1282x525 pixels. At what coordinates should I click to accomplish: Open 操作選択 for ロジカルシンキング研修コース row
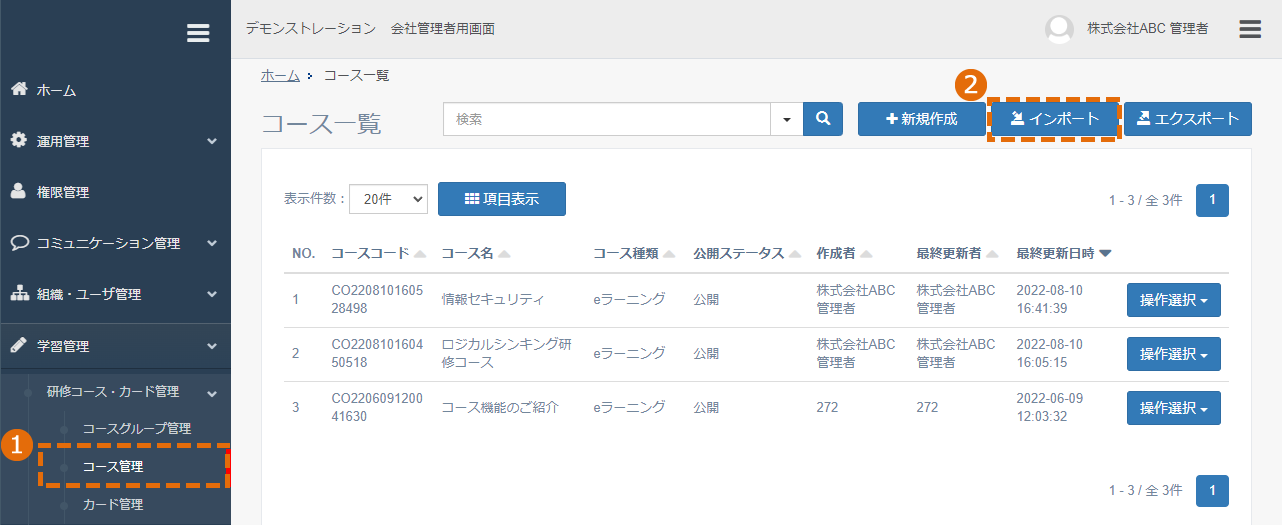coord(1174,354)
